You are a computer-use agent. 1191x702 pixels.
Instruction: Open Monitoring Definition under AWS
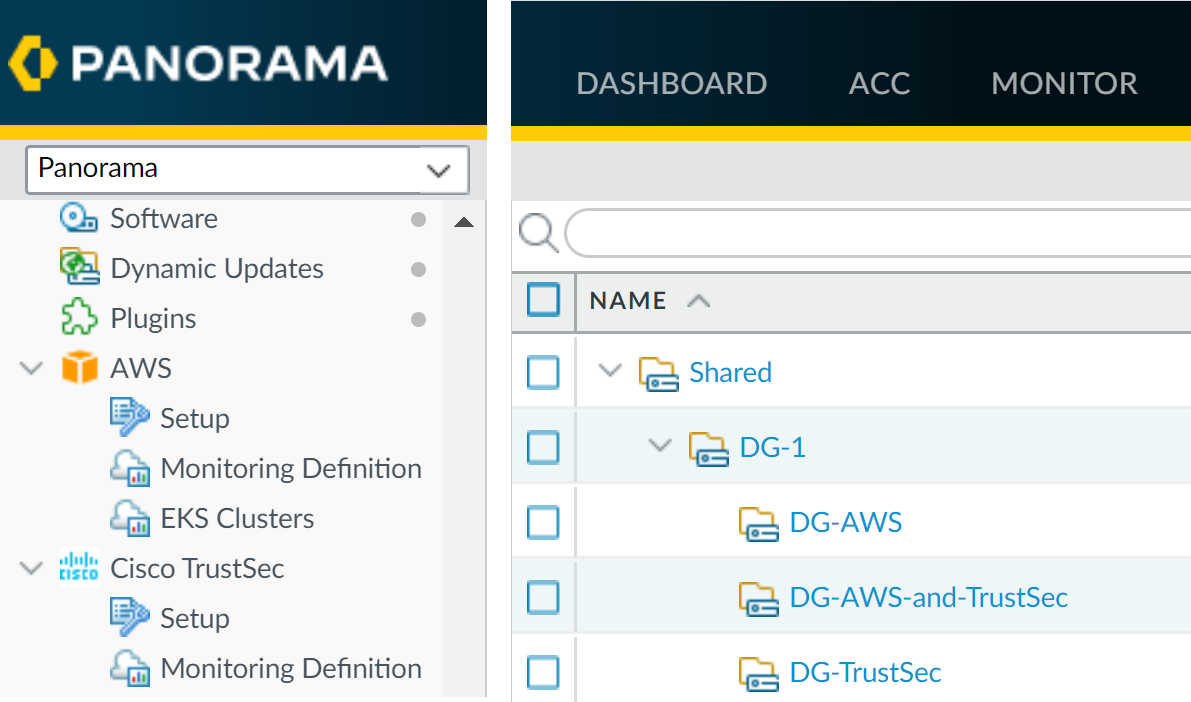click(290, 468)
